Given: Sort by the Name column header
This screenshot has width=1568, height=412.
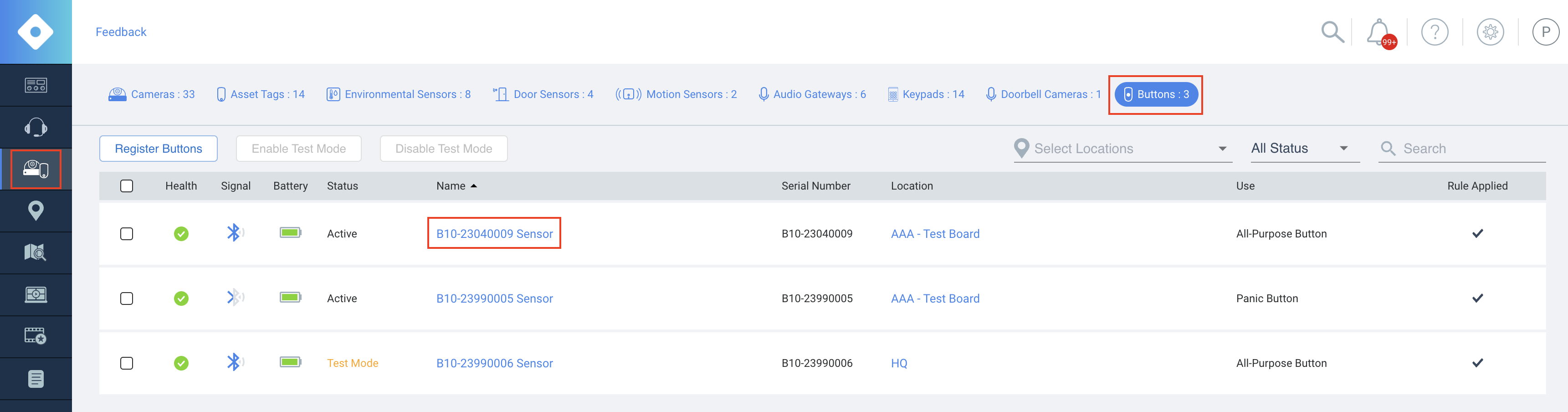Looking at the screenshot, I should point(456,186).
